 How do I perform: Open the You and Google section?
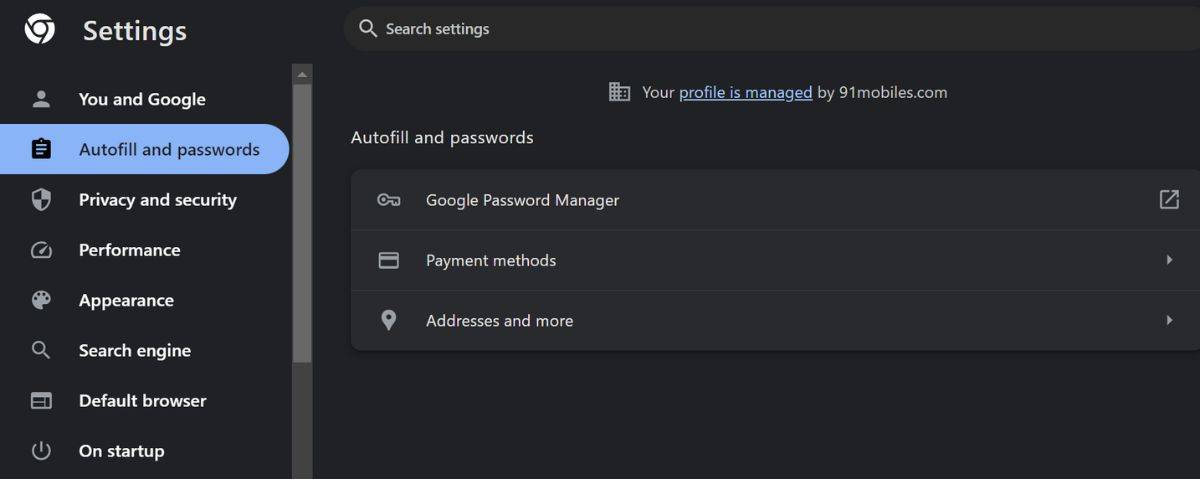(x=145, y=99)
